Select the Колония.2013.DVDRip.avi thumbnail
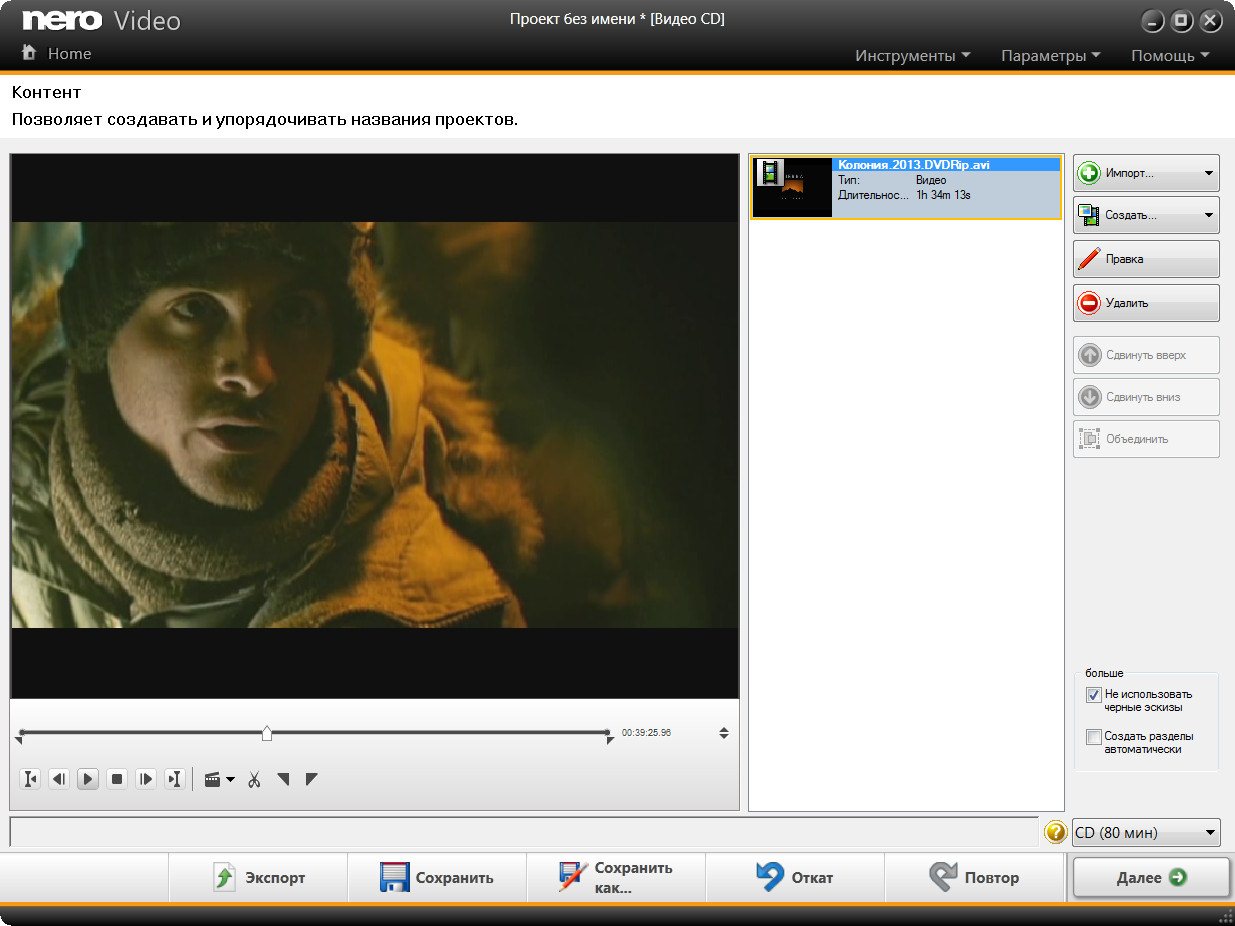The image size is (1235, 926). pyautogui.click(x=791, y=187)
